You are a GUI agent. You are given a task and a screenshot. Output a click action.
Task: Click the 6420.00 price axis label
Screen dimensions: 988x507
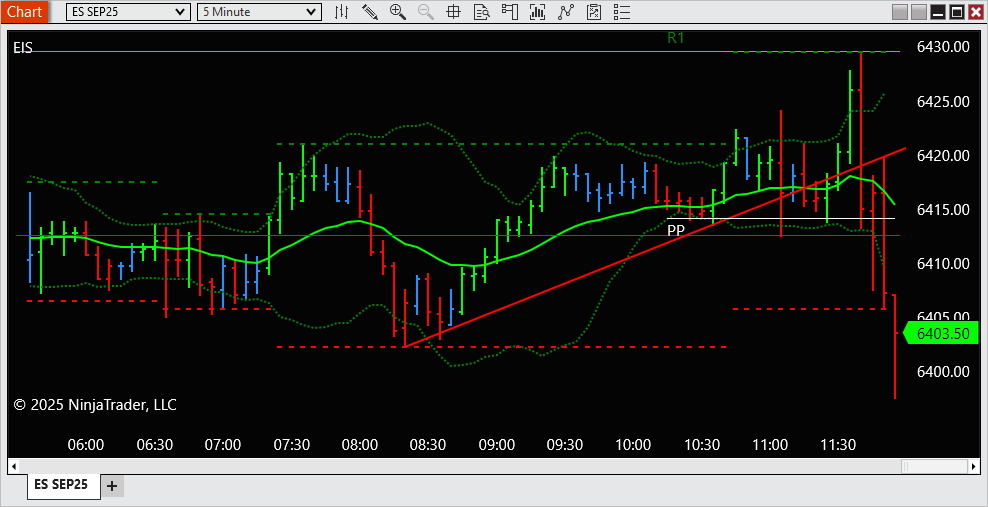(x=943, y=155)
